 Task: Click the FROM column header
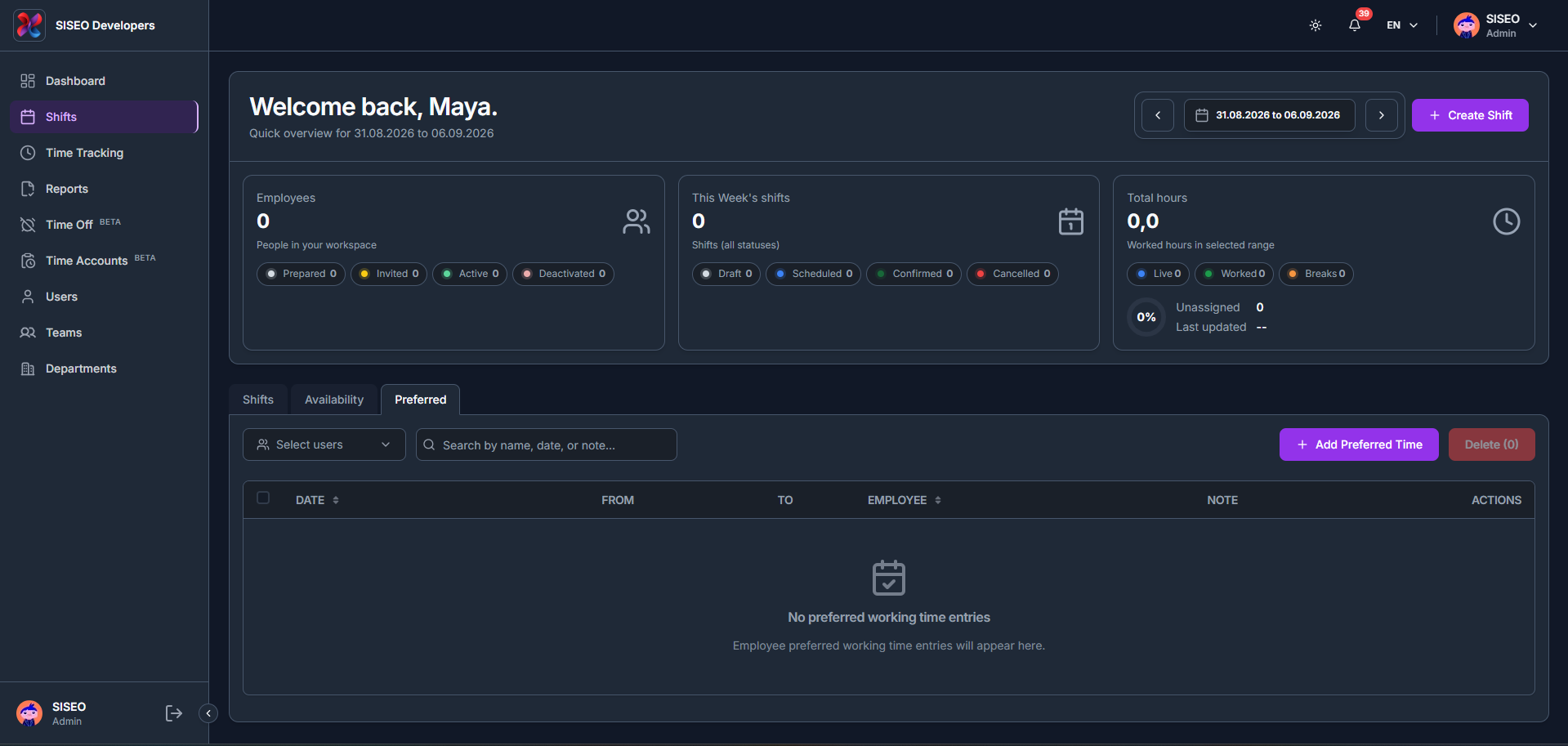(618, 500)
